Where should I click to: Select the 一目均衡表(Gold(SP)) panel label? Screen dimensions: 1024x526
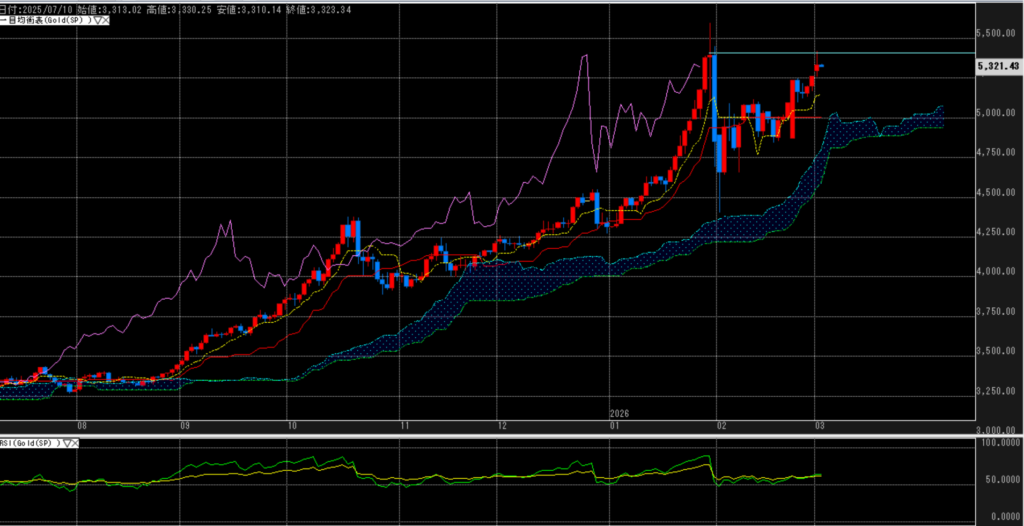click(45, 20)
